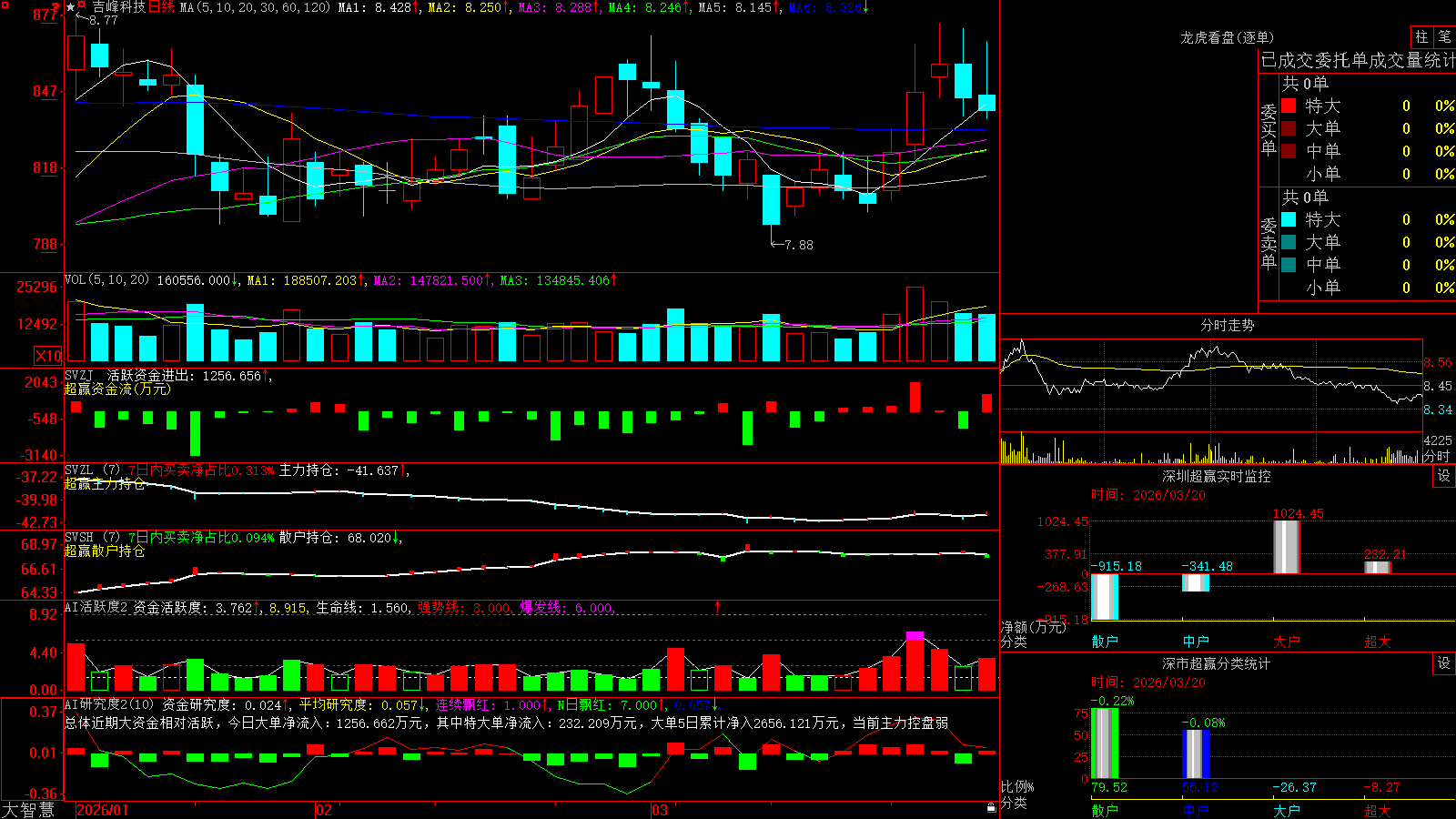The image size is (1456, 819).
Task: Click the cyan 特大 sell order swatch
Action: coord(1289,219)
